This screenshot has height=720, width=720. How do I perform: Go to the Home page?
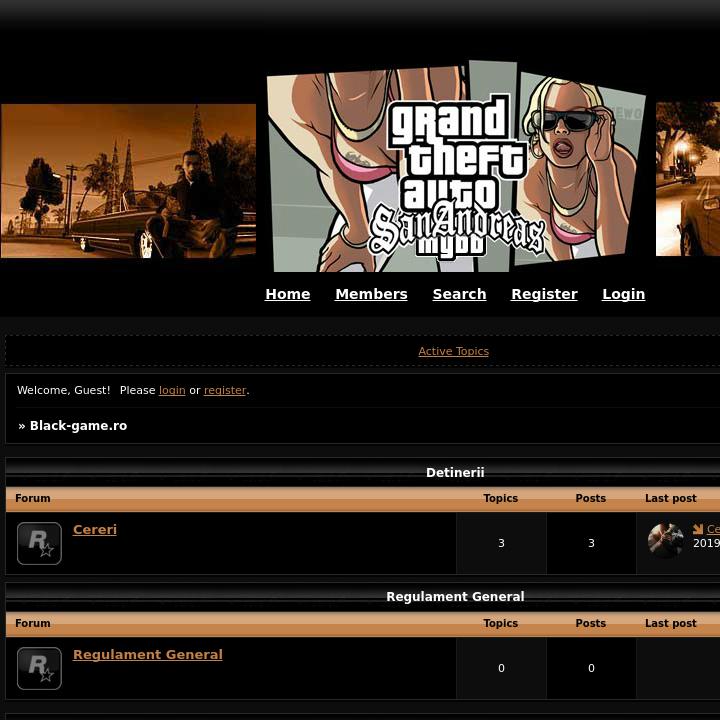pos(287,294)
